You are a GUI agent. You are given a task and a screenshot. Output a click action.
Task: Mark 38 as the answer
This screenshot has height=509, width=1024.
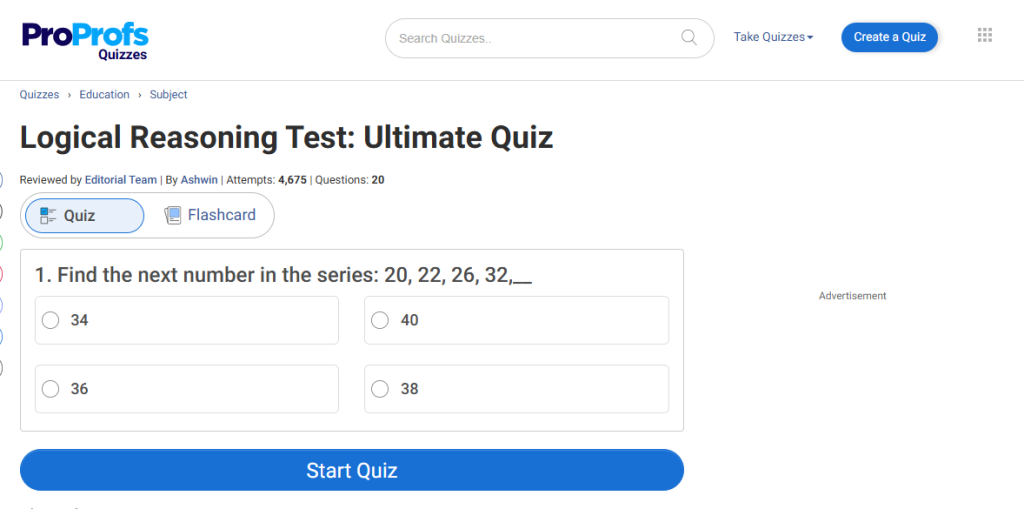(380, 389)
